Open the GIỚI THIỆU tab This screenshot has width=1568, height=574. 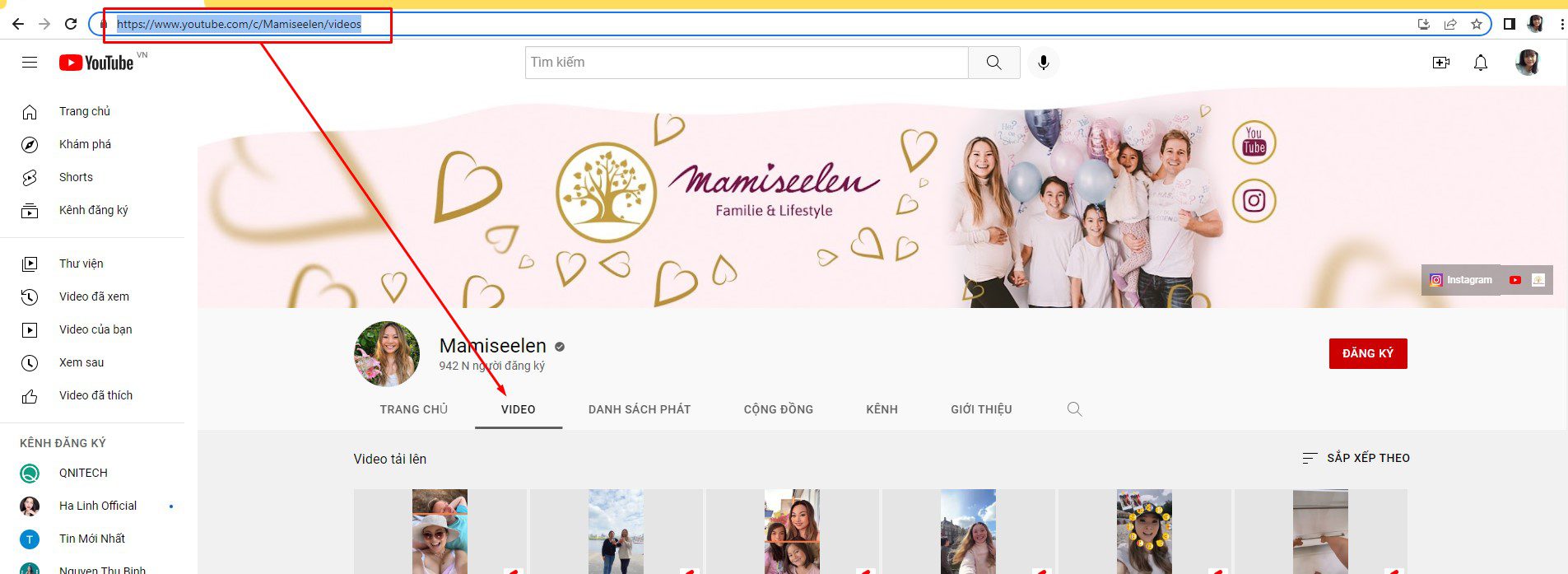[981, 409]
